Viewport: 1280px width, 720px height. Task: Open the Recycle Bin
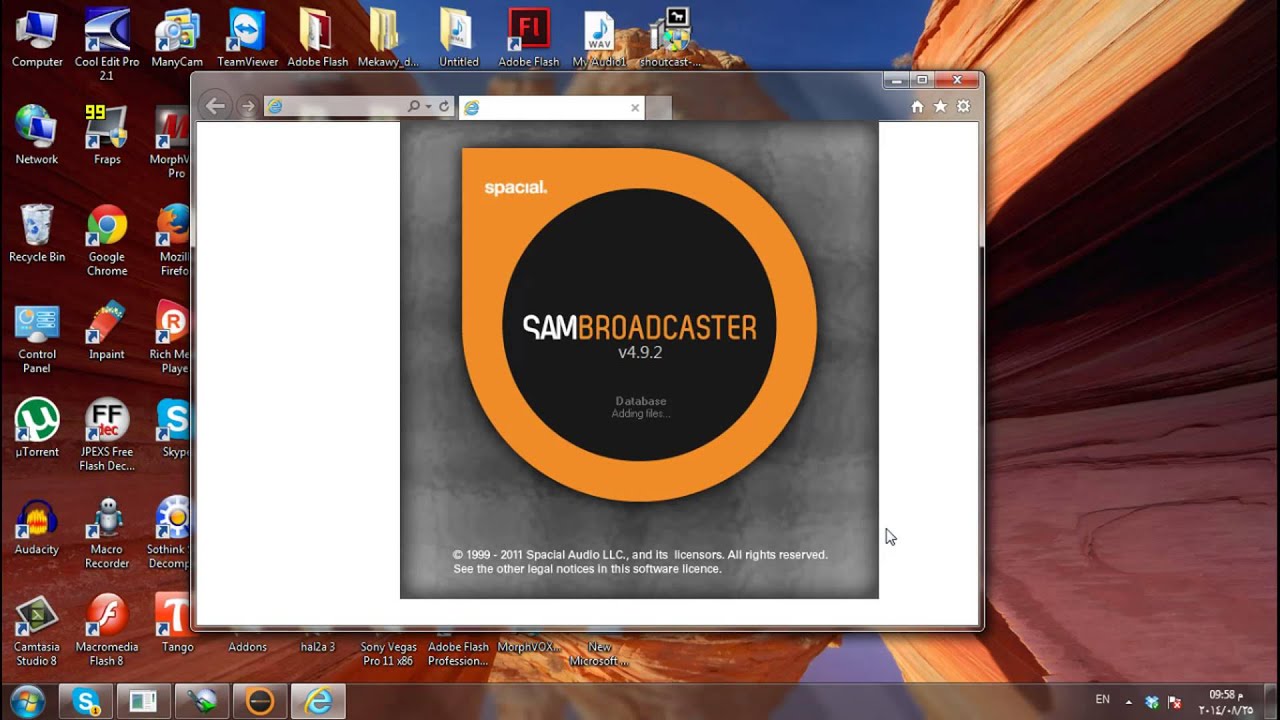37,233
